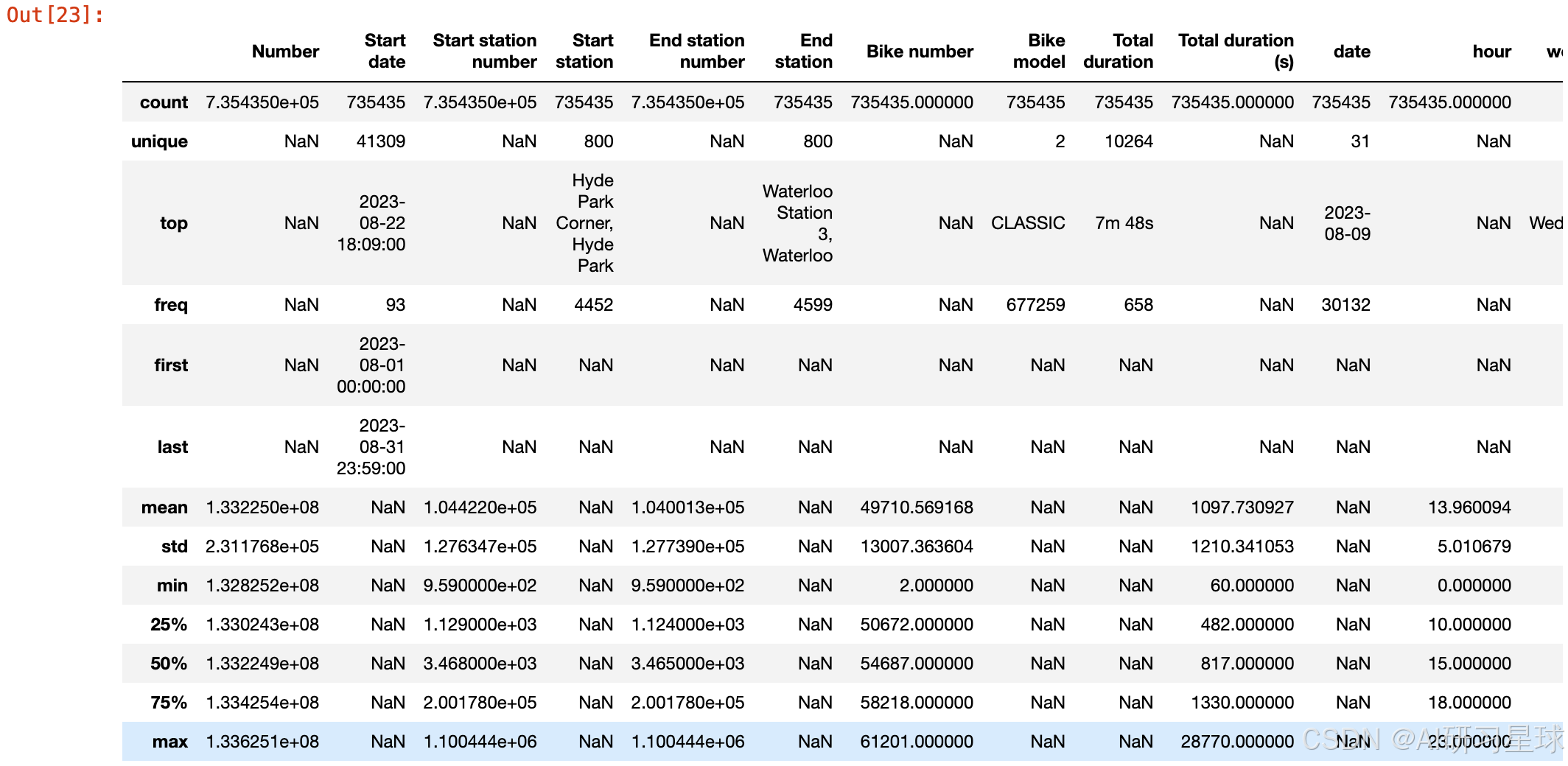Click the 50% row label
The width and height of the screenshot is (1568, 766).
(169, 664)
